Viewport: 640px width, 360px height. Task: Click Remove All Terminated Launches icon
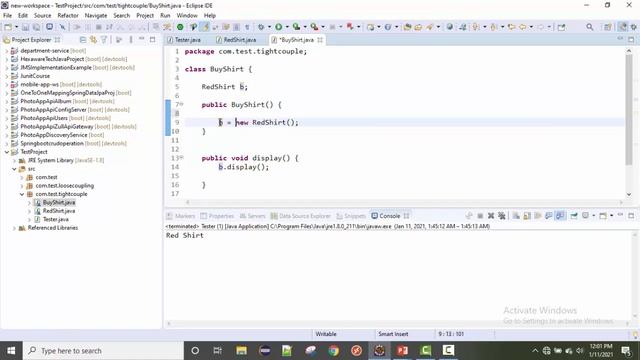[x=502, y=216]
